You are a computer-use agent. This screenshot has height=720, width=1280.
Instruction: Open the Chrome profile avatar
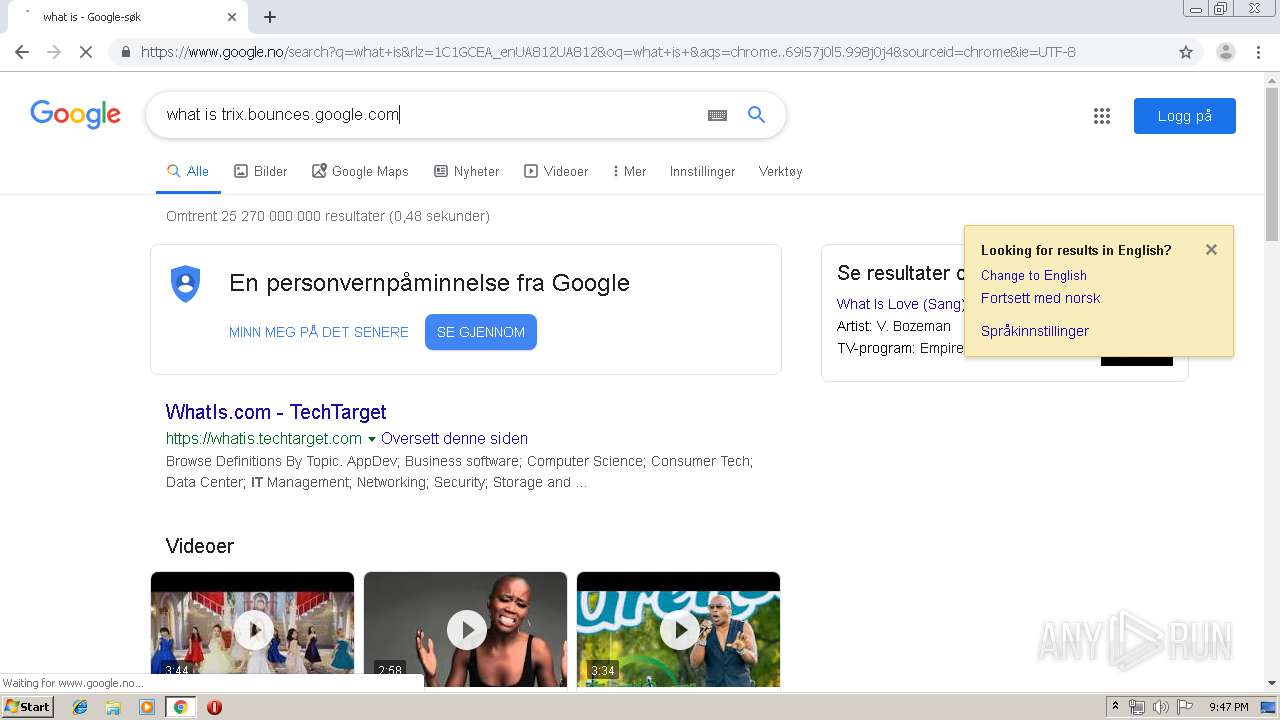pyautogui.click(x=1225, y=52)
